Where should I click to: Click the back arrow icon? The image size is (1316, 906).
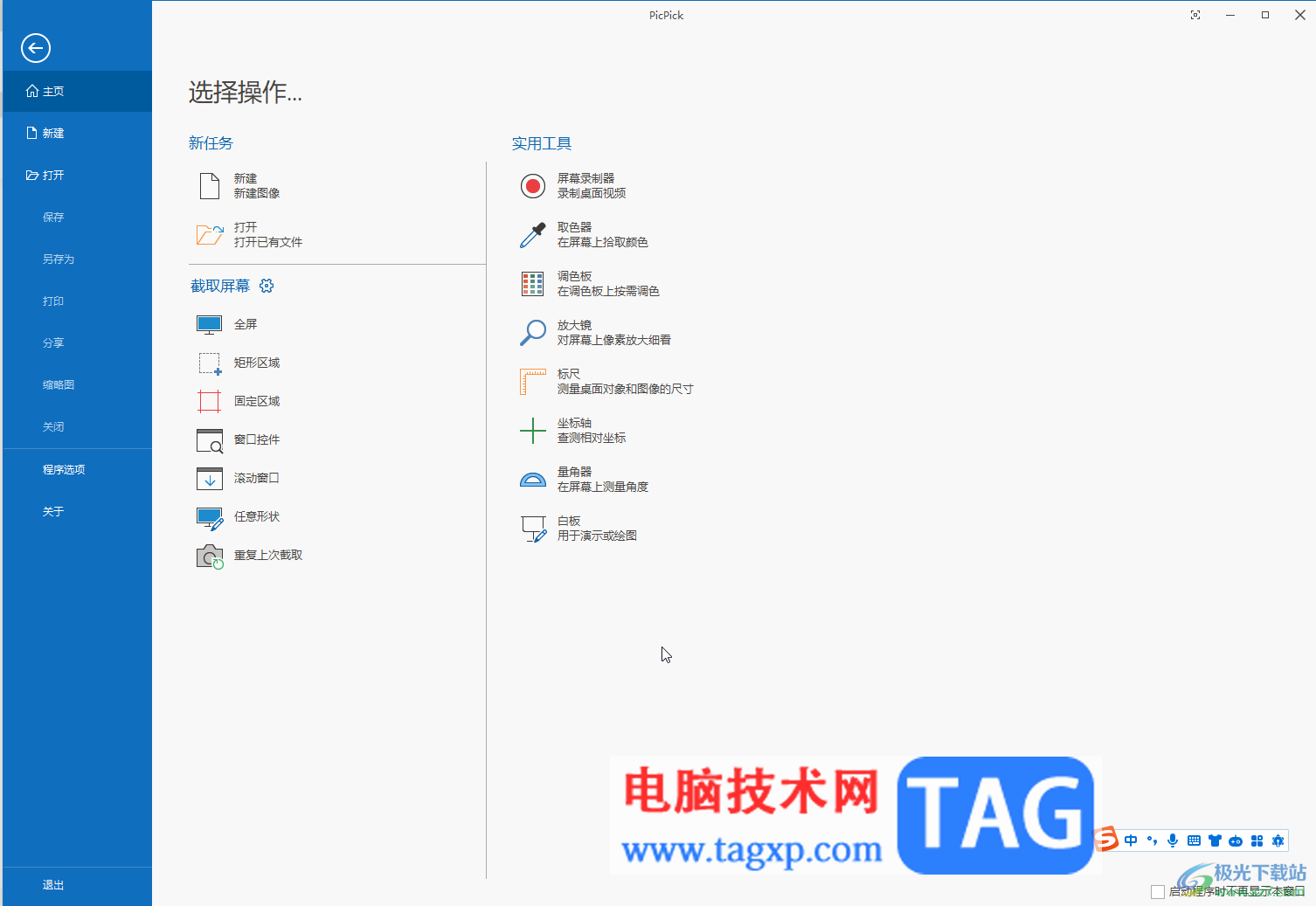pos(36,48)
